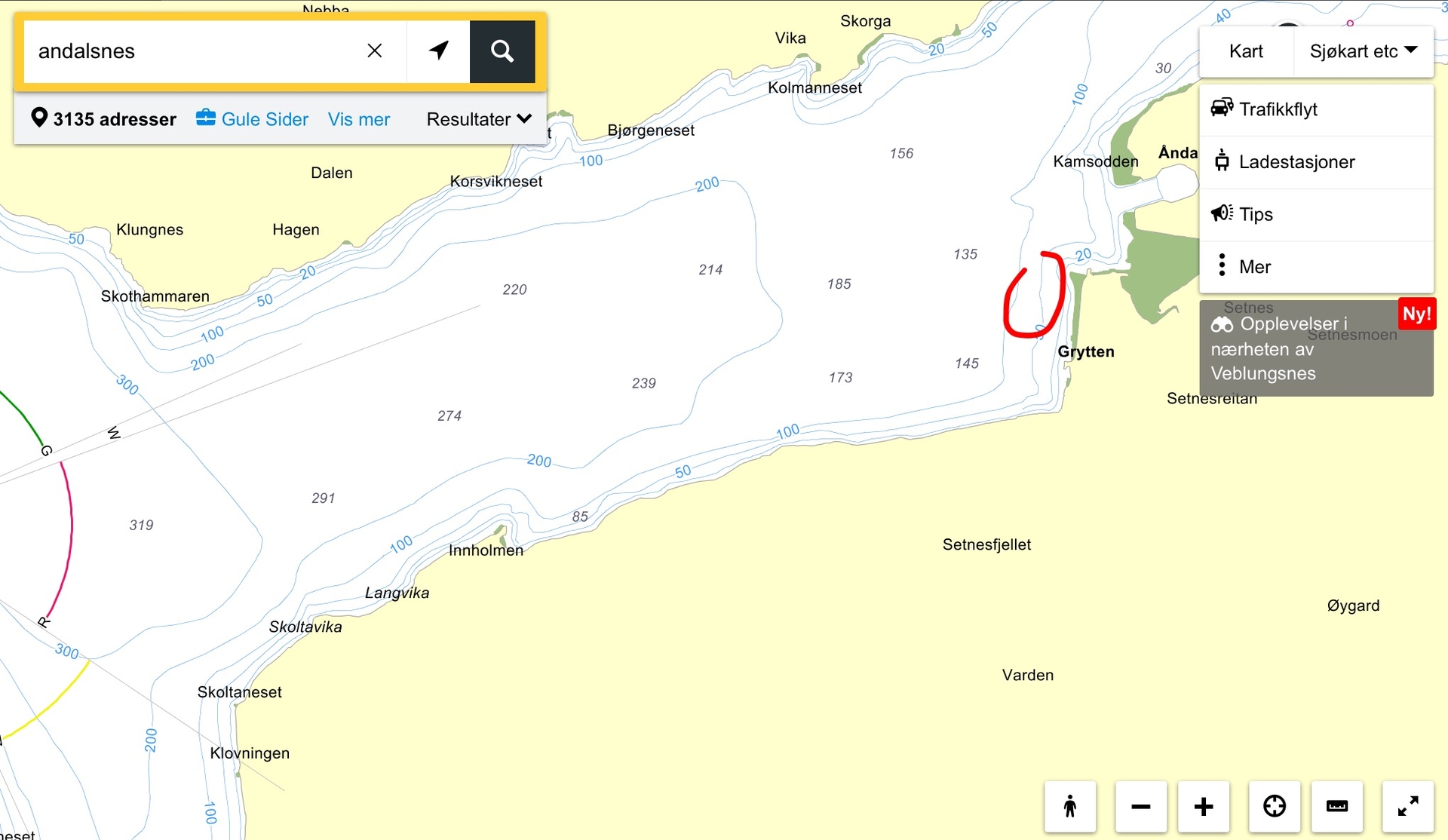1448x840 pixels.
Task: Click the navigation arrow location icon
Action: click(439, 51)
